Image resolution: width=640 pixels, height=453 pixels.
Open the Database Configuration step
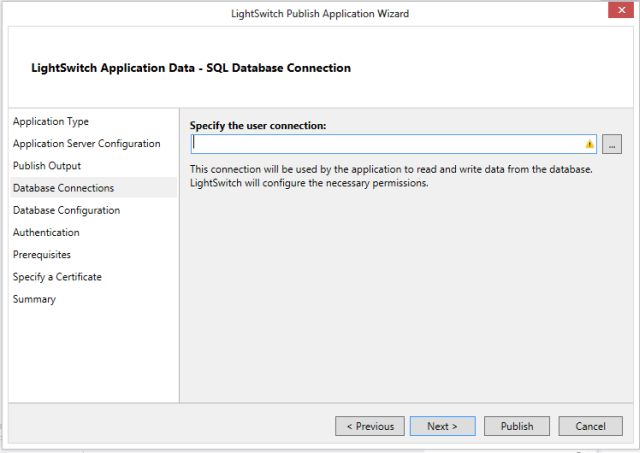[x=66, y=210]
